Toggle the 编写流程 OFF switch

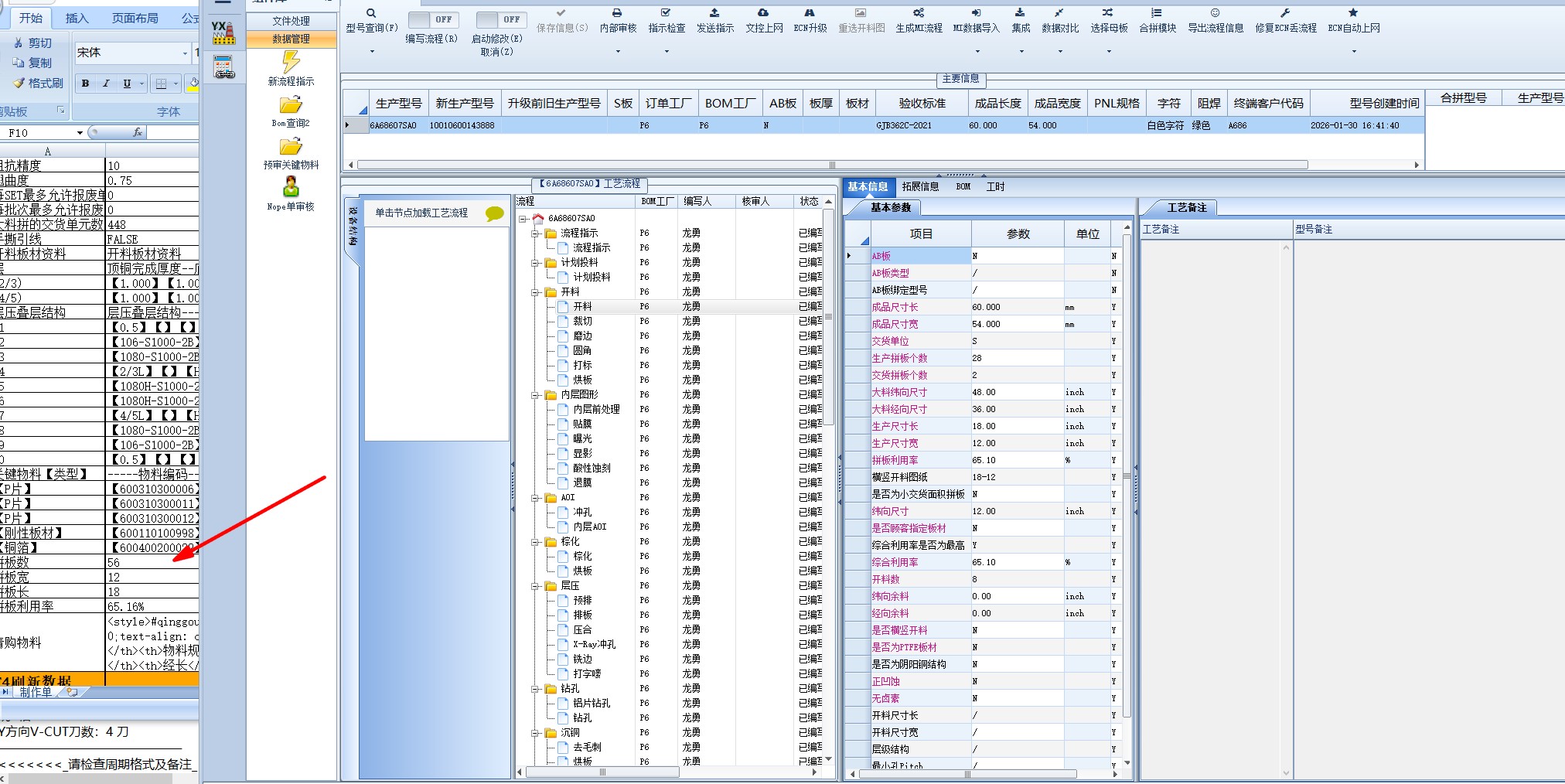pyautogui.click(x=432, y=19)
